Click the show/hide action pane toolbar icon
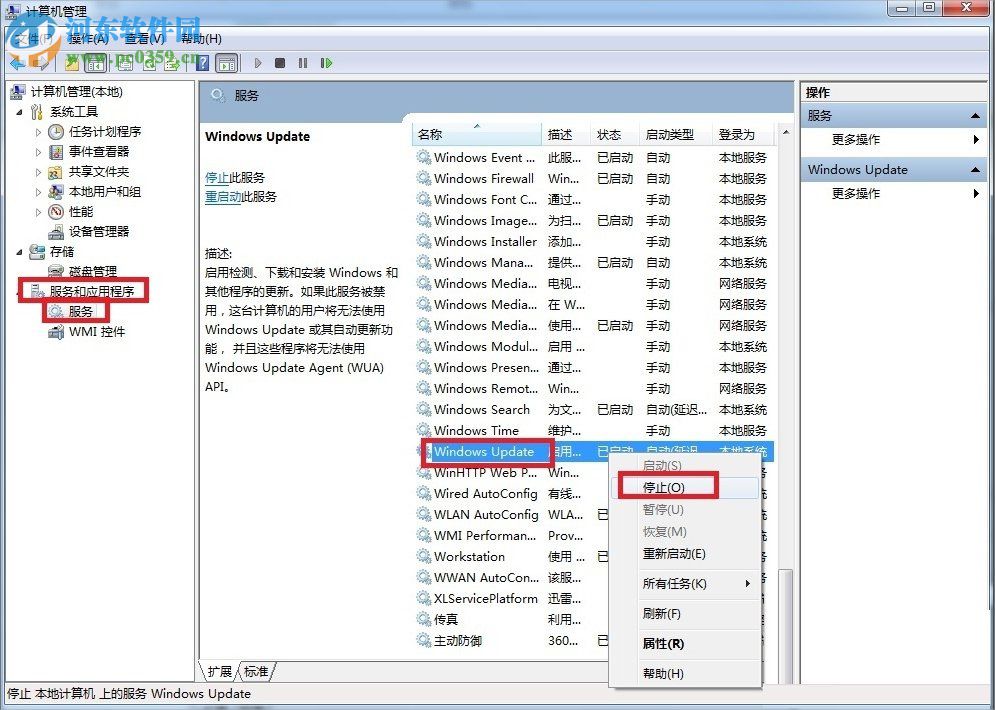 (227, 63)
